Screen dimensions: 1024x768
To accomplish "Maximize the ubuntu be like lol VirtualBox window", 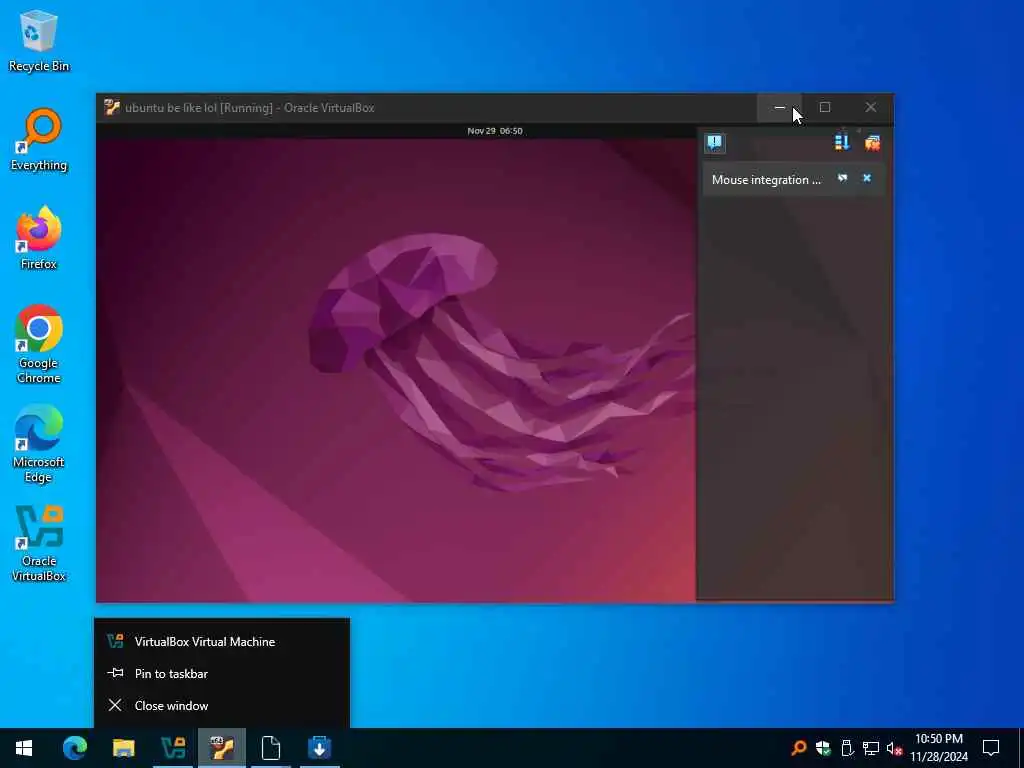I will tap(825, 107).
